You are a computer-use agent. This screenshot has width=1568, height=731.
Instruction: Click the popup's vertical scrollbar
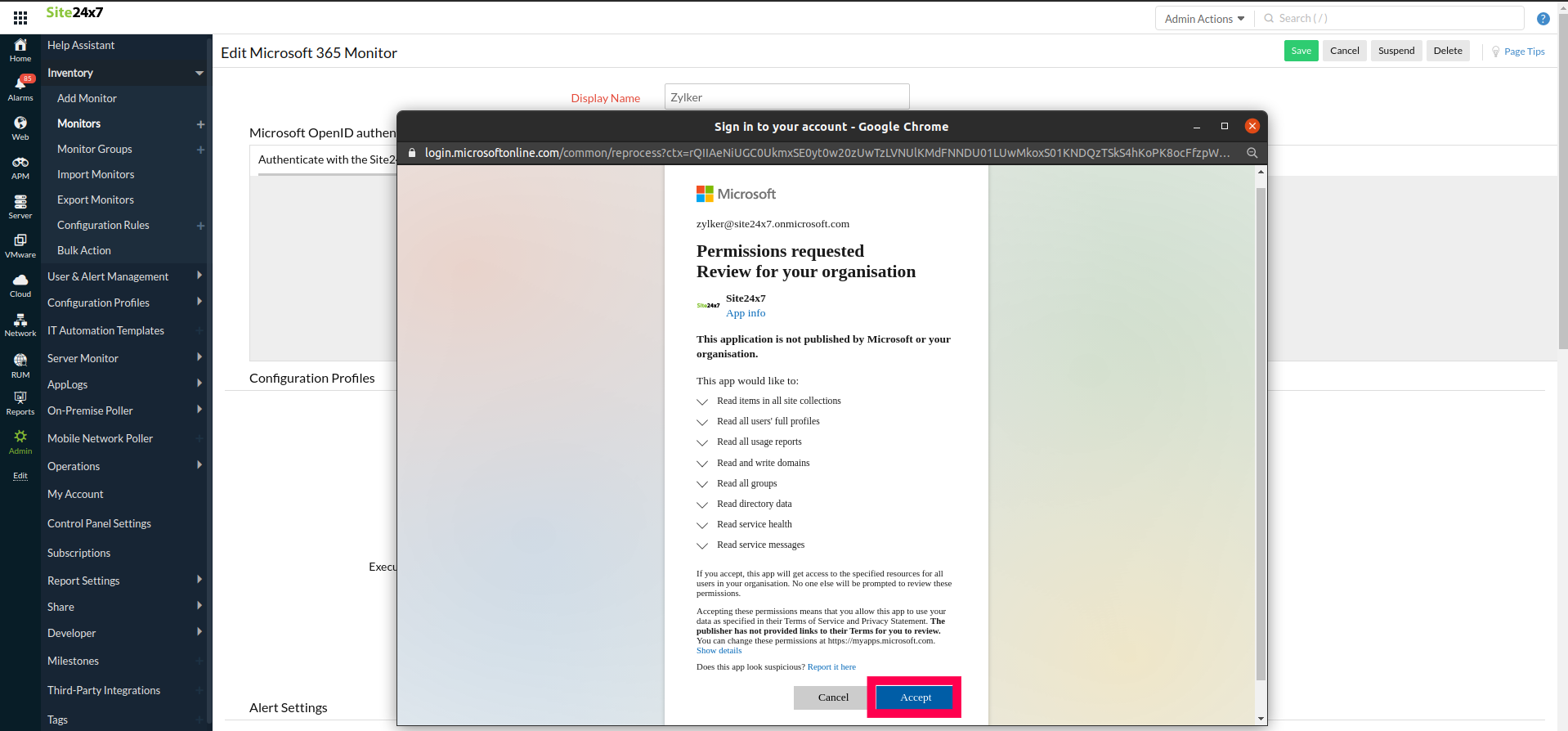(x=1261, y=433)
